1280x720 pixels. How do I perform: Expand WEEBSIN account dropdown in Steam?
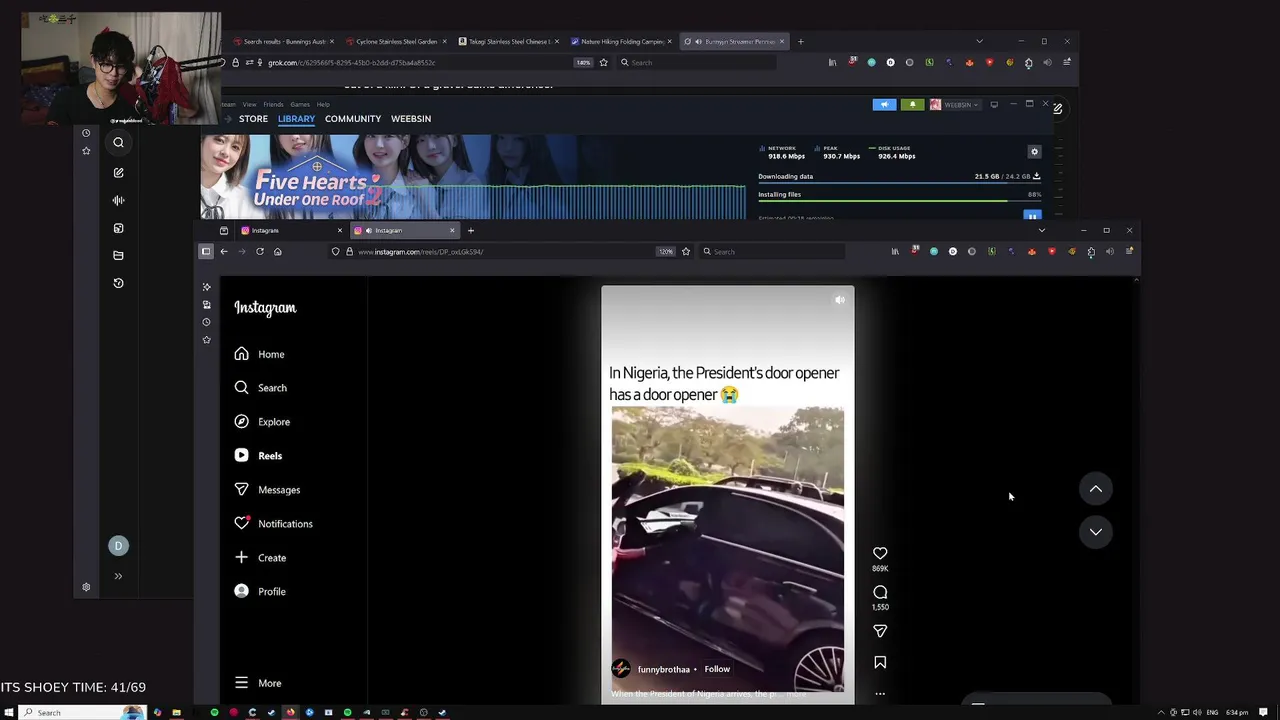[x=954, y=104]
